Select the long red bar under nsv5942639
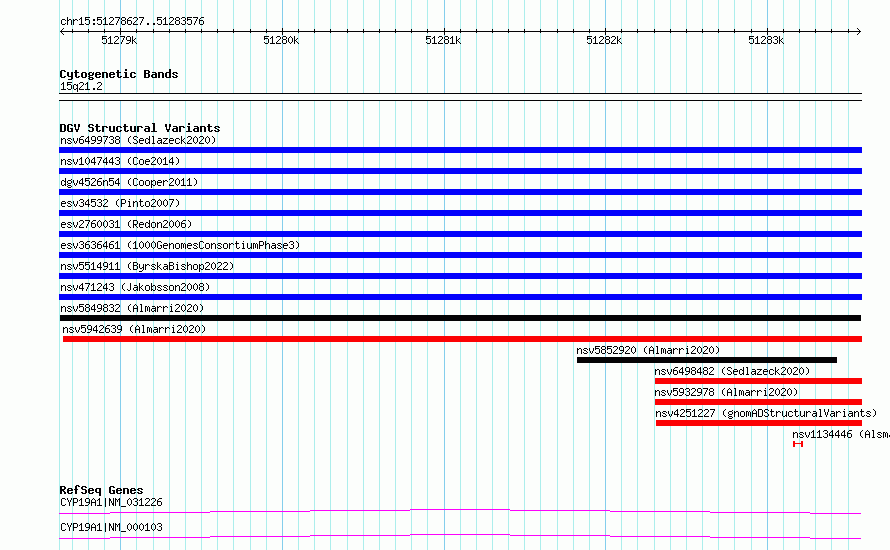Viewport: 890px width, 550px height. pyautogui.click(x=462, y=339)
